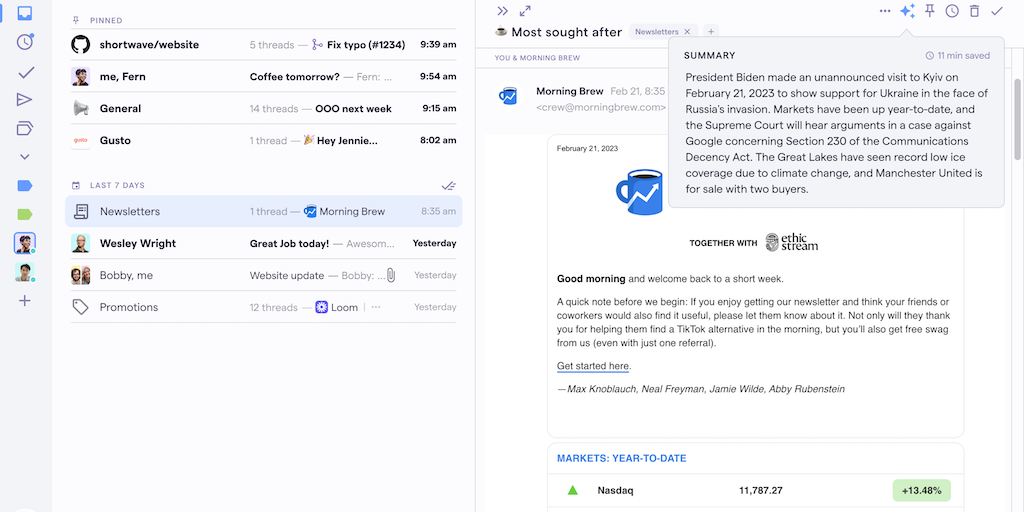Collapse thread pane with double-chevron arrows

click(502, 11)
